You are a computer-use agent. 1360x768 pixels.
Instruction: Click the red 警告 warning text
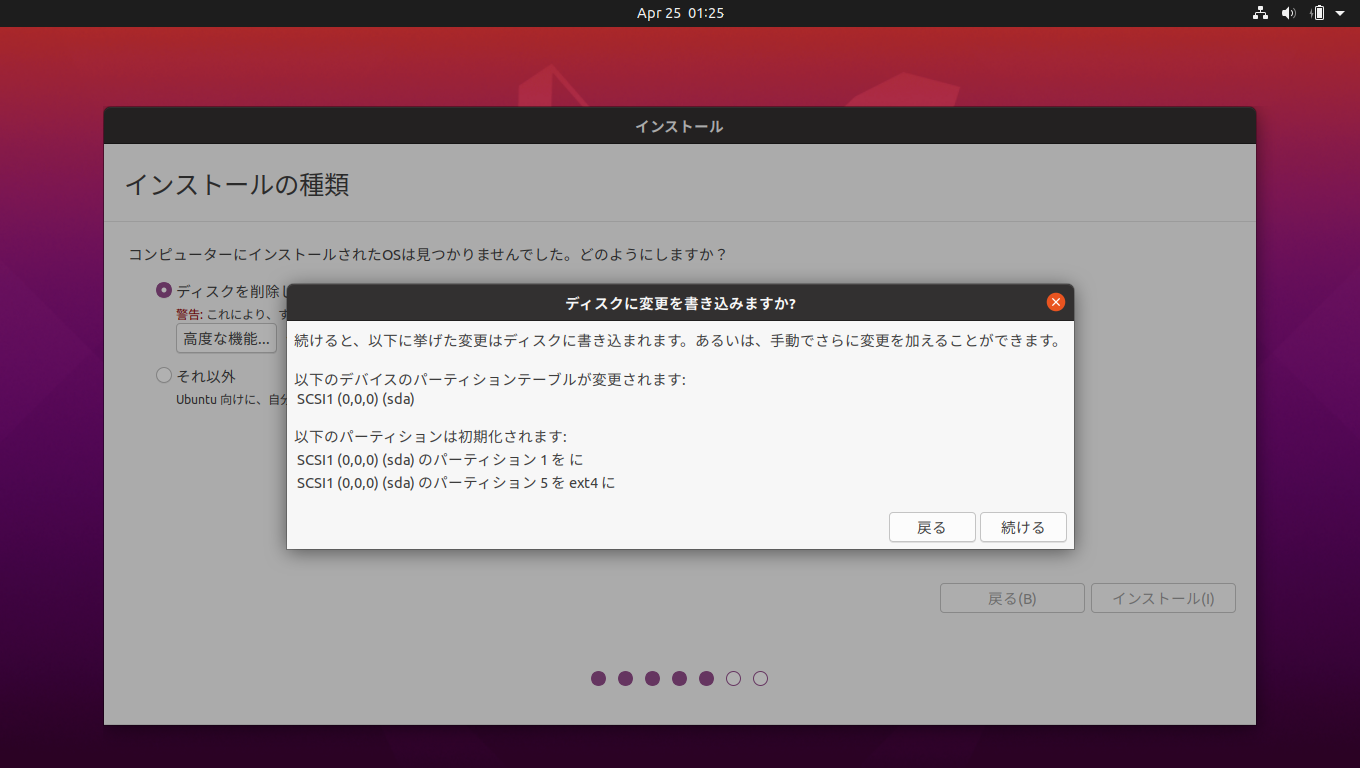coord(188,314)
